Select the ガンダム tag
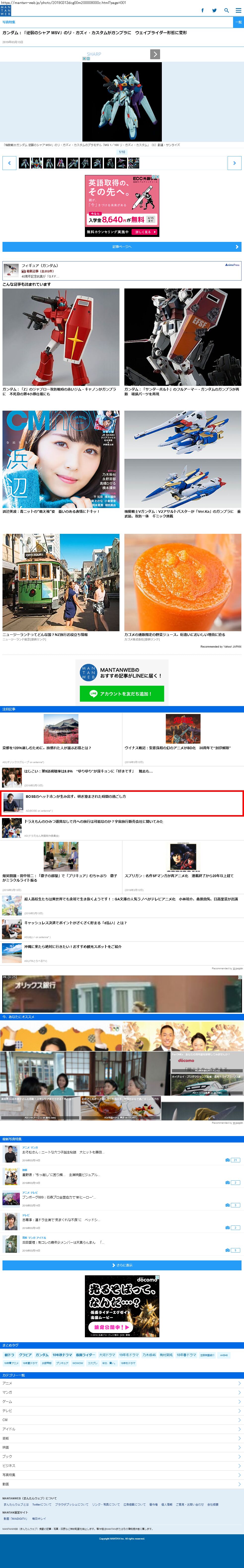Screen dimensions: 244x1568 coord(42,1355)
